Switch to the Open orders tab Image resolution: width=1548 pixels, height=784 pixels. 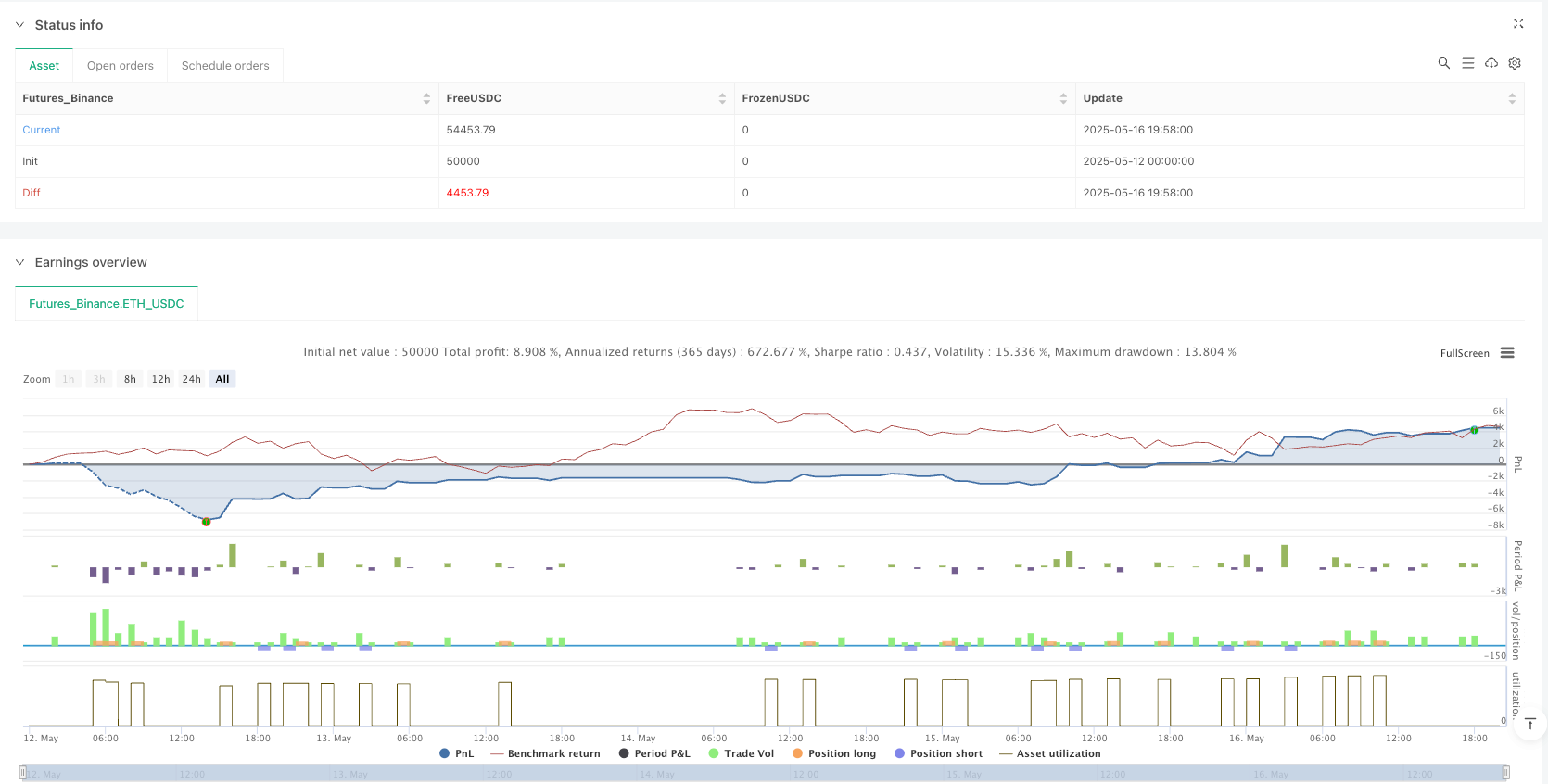coord(121,66)
